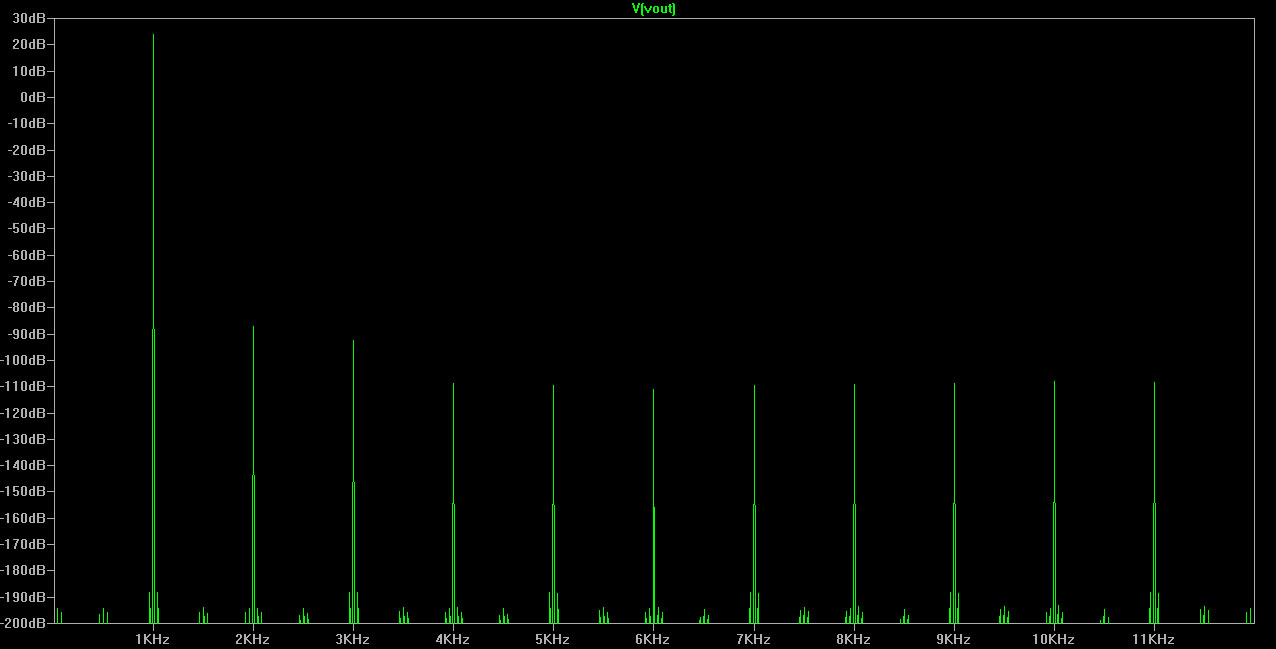Image resolution: width=1276 pixels, height=649 pixels.
Task: Click the 2KHz frequency axis label
Action: tap(253, 639)
